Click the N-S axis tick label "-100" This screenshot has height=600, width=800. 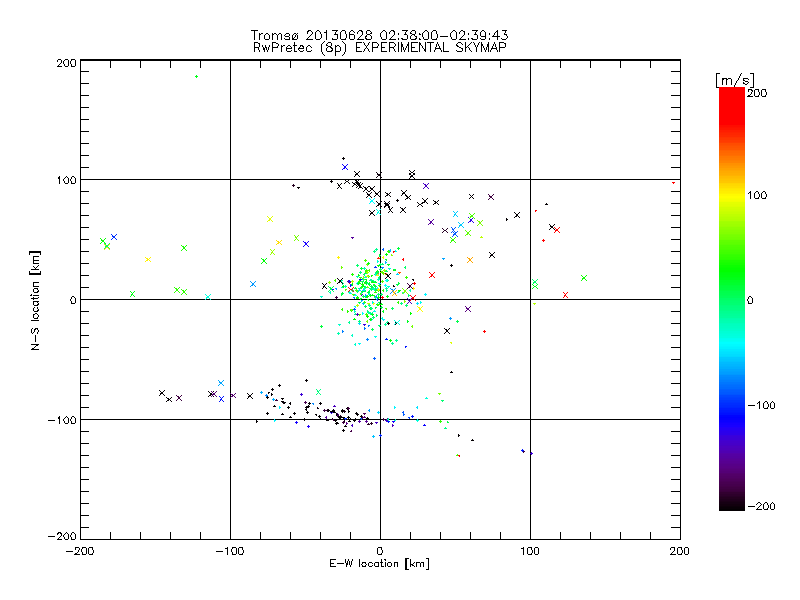point(62,420)
